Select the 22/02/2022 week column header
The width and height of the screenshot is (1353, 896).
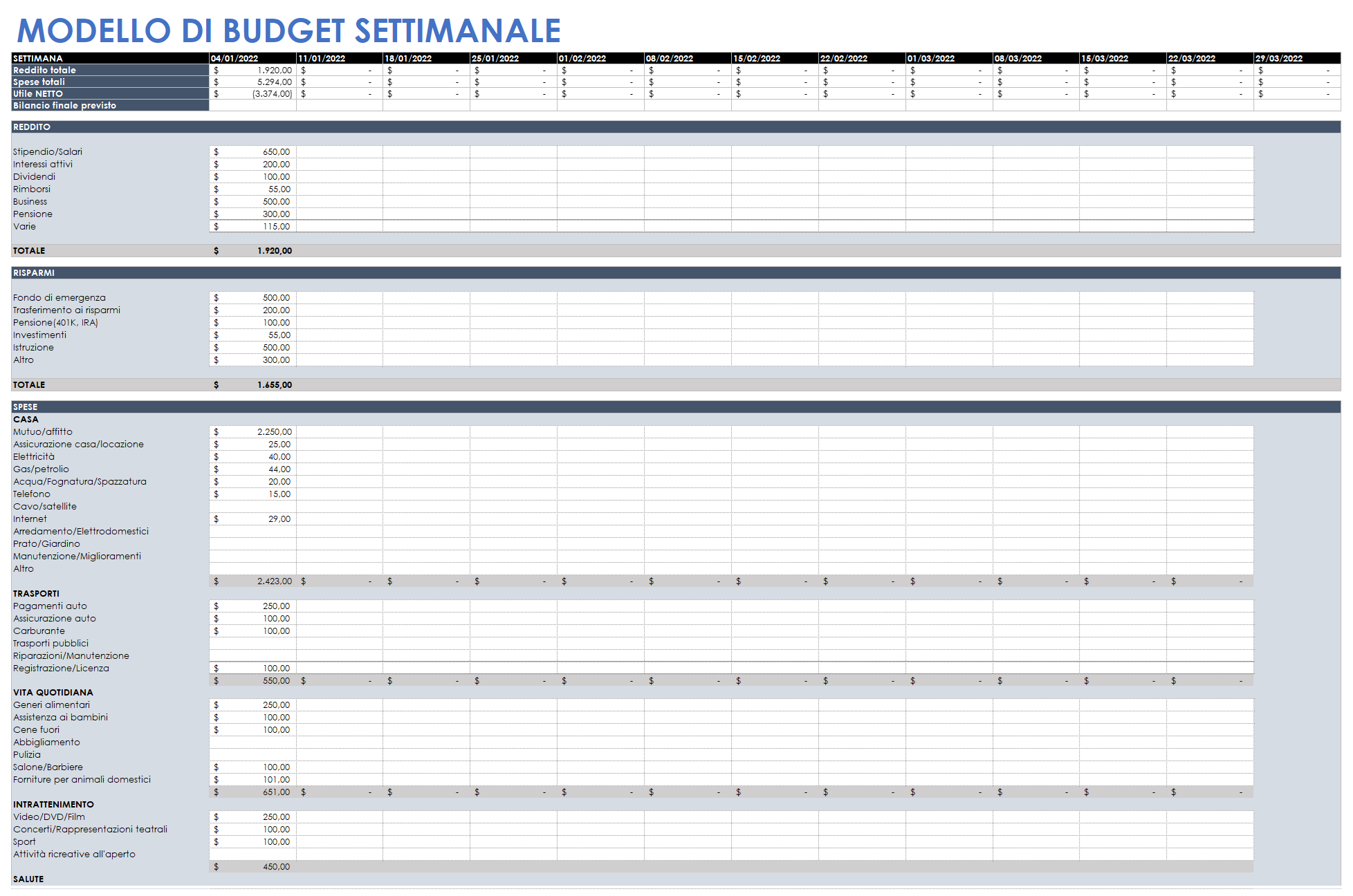click(862, 59)
